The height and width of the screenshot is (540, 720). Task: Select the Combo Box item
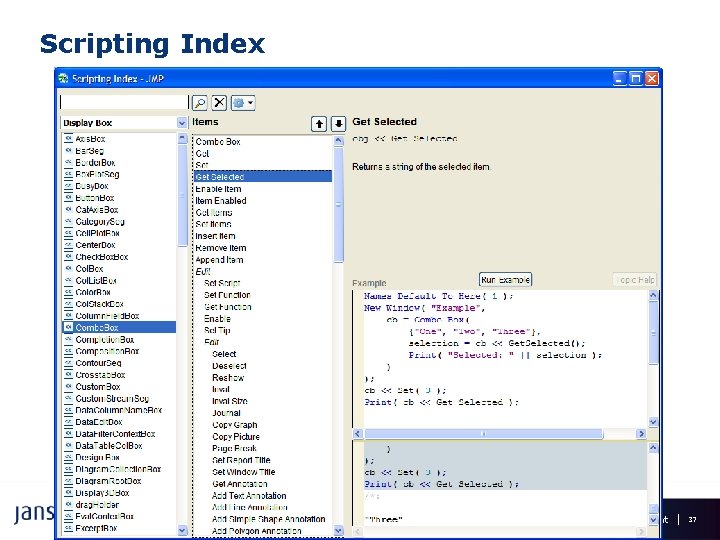point(218,141)
